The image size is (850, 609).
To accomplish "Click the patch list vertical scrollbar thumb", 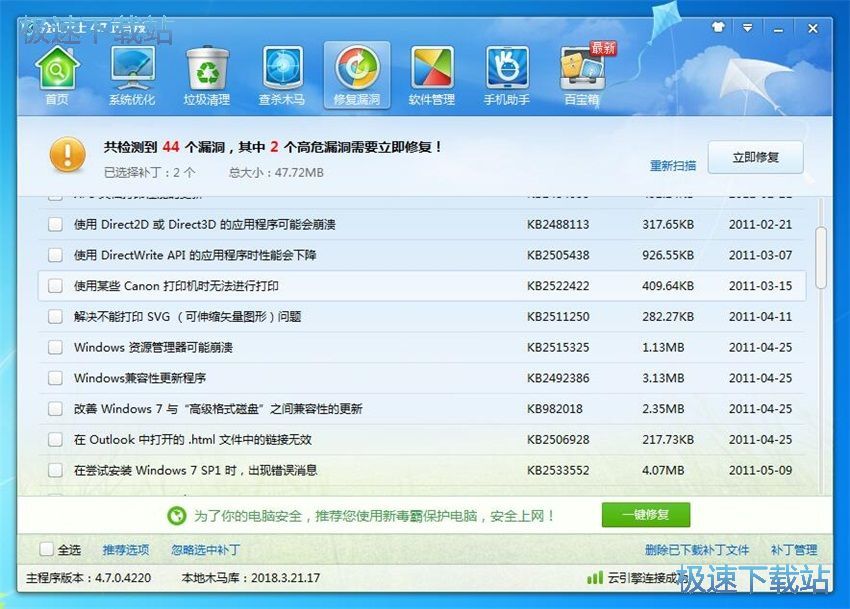I will (821, 258).
